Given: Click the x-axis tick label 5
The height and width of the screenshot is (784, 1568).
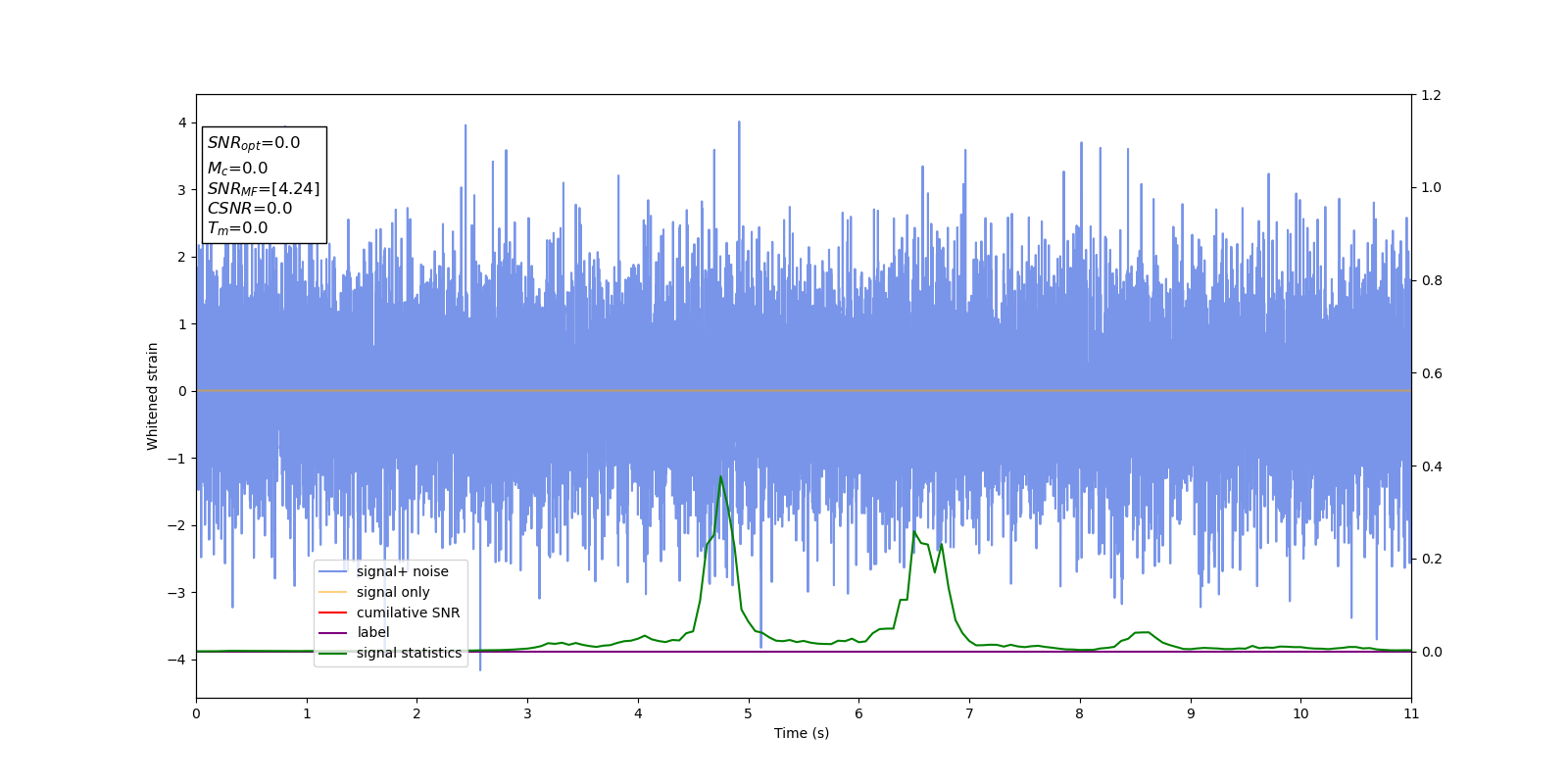Looking at the screenshot, I should click(x=749, y=713).
